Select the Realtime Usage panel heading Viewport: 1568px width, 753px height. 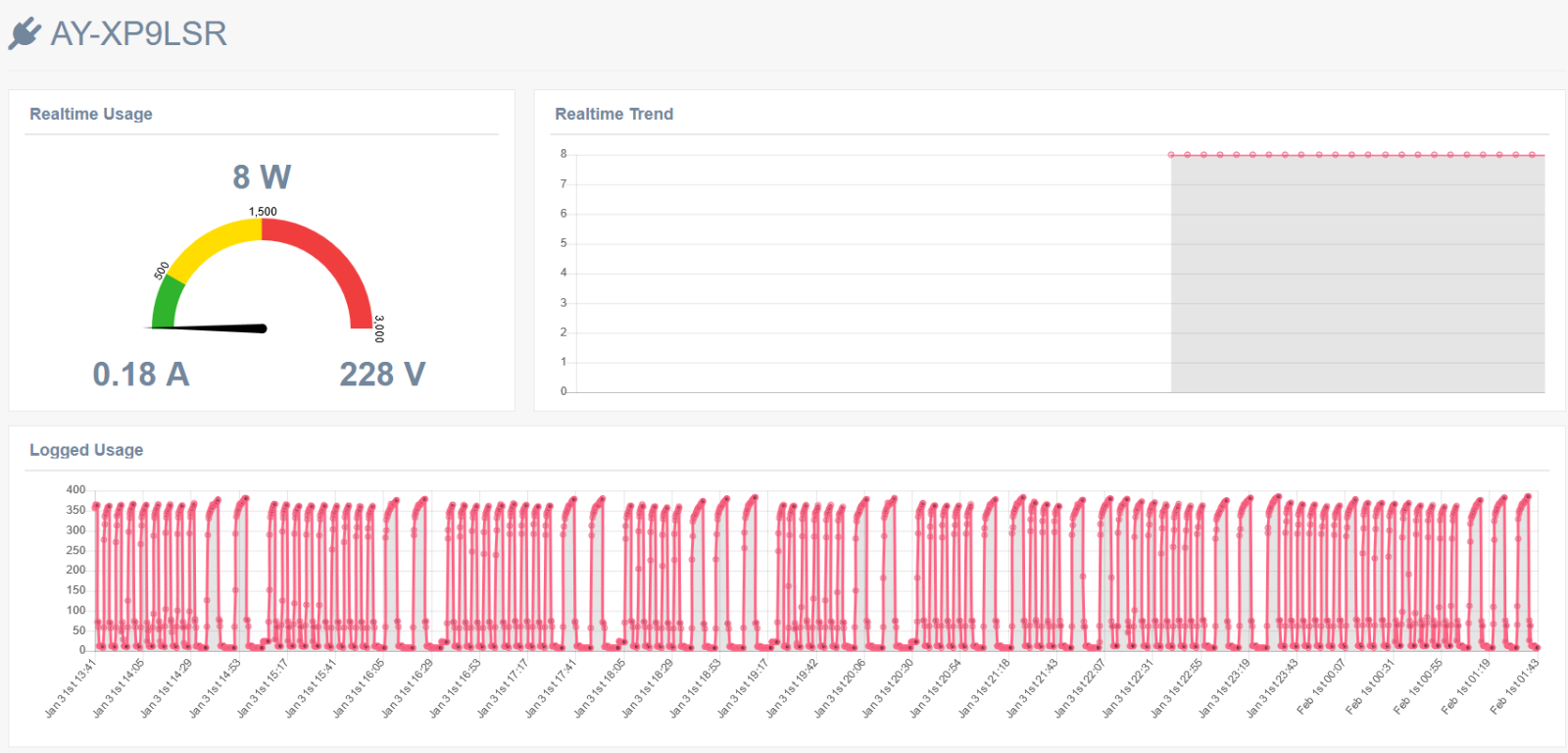tap(91, 114)
